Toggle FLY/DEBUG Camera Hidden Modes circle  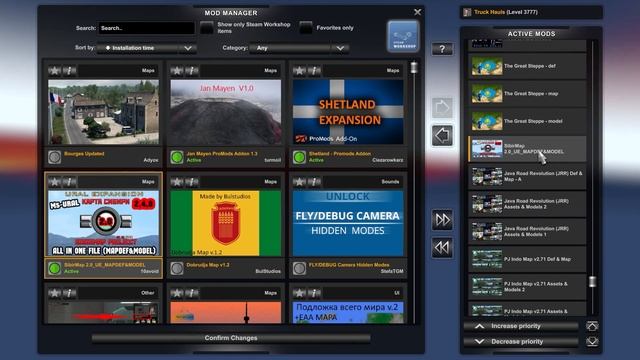tap(299, 268)
